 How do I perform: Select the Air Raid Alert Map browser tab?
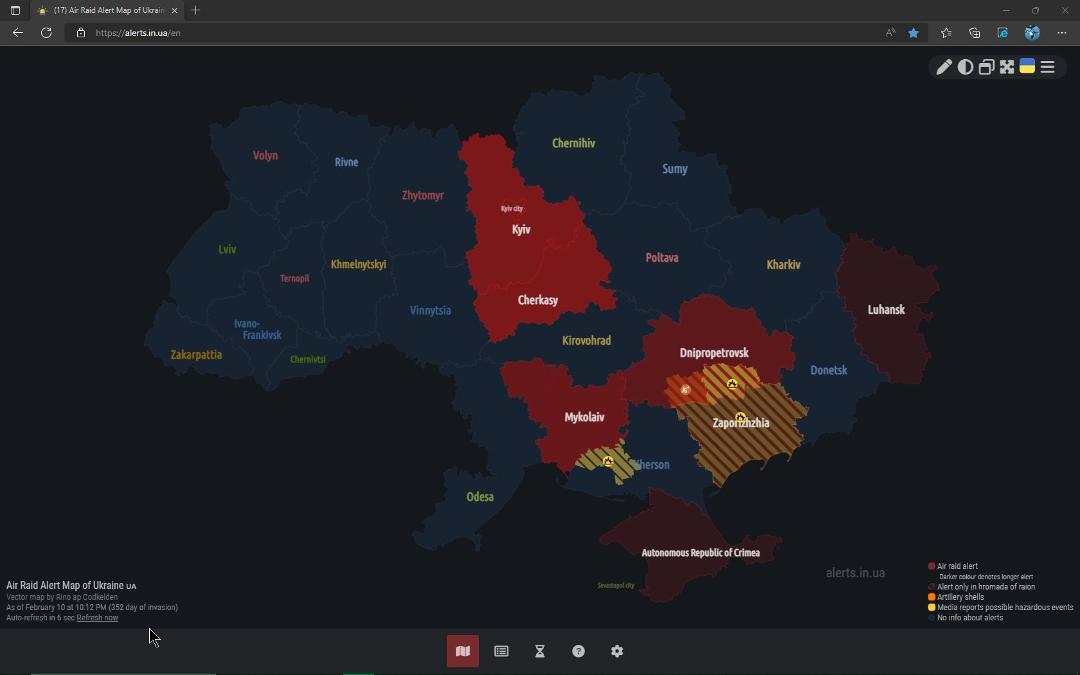click(108, 10)
